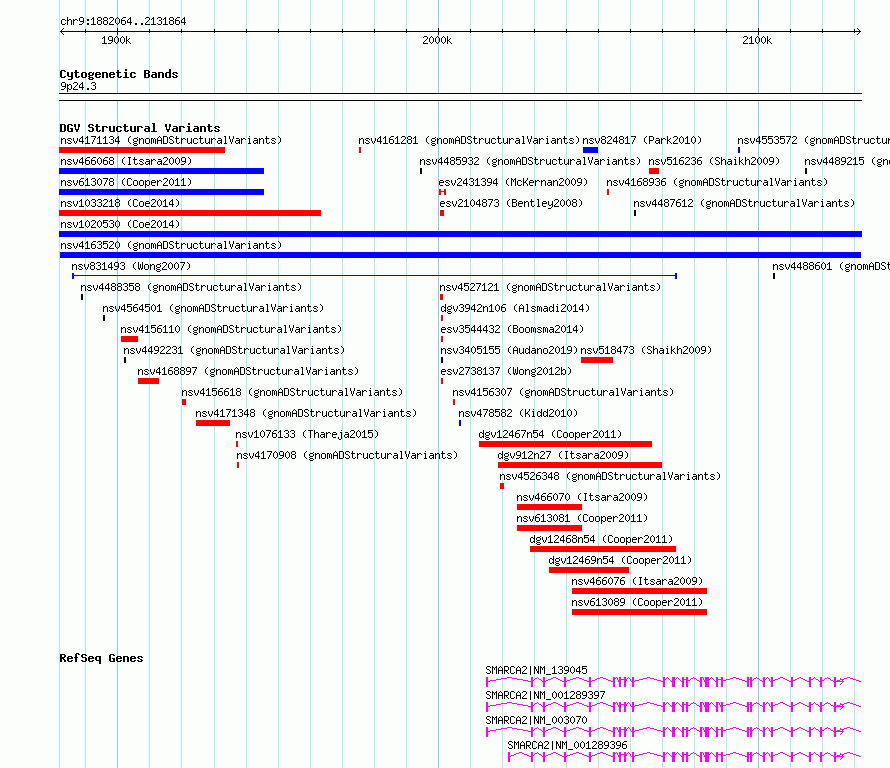This screenshot has width=890, height=768.
Task: Click SMARCA2|NM_139045 gene label
Action: pyautogui.click(x=536, y=670)
